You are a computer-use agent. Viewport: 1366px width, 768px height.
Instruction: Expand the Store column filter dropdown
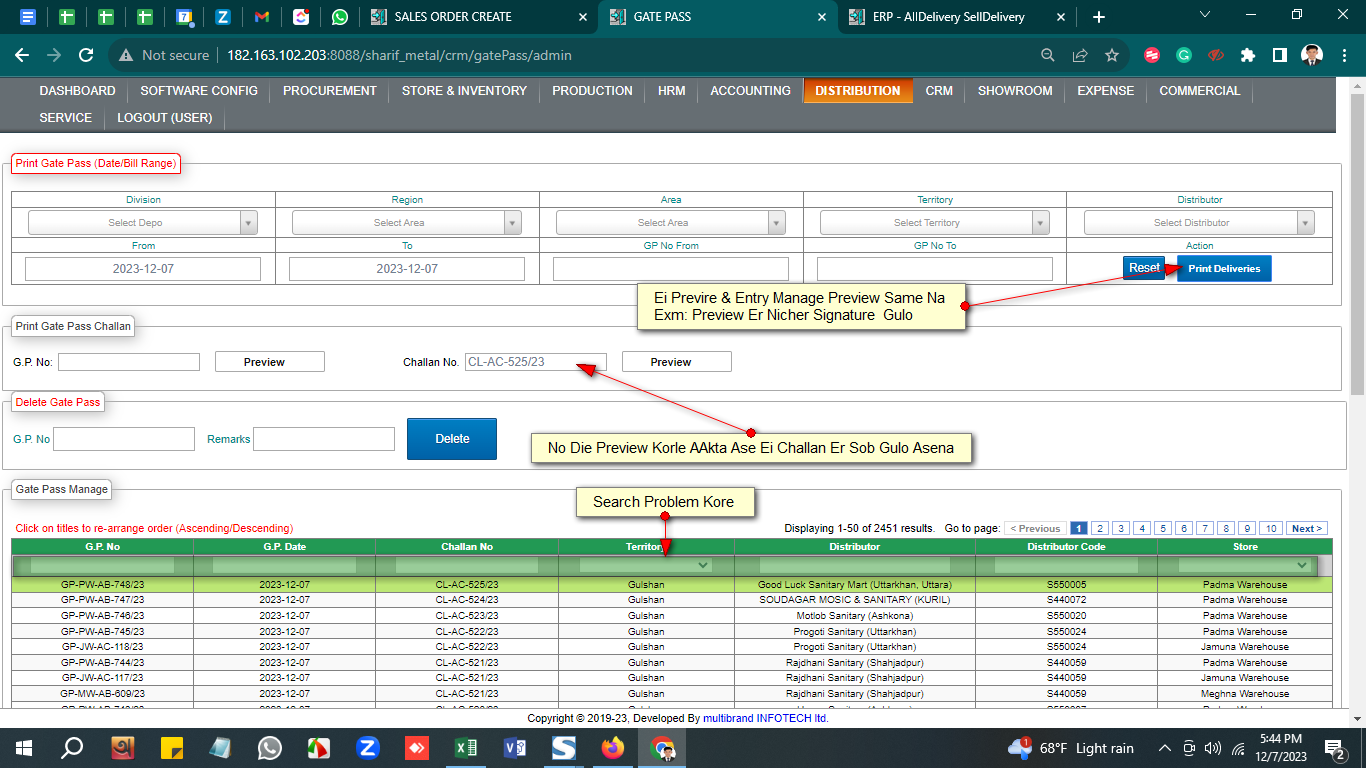pyautogui.click(x=1244, y=565)
